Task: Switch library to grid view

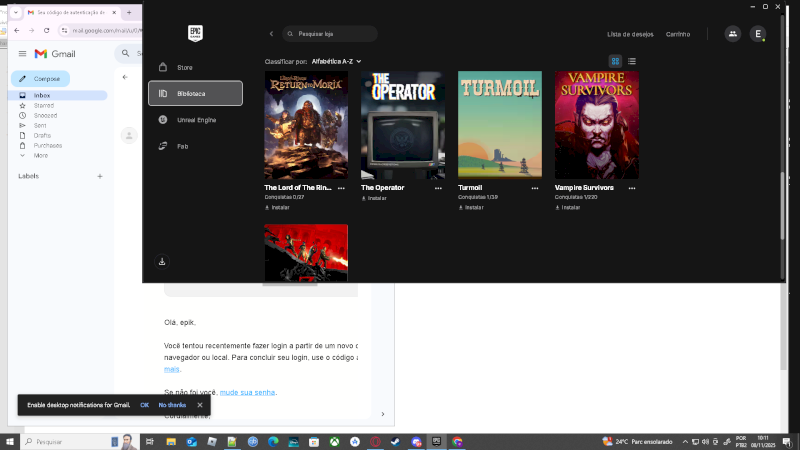Action: [x=616, y=61]
